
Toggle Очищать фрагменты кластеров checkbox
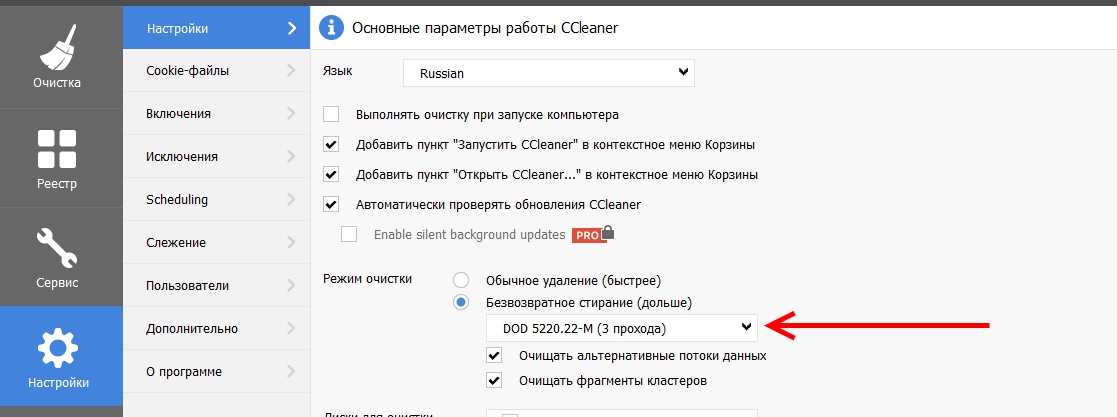494,380
